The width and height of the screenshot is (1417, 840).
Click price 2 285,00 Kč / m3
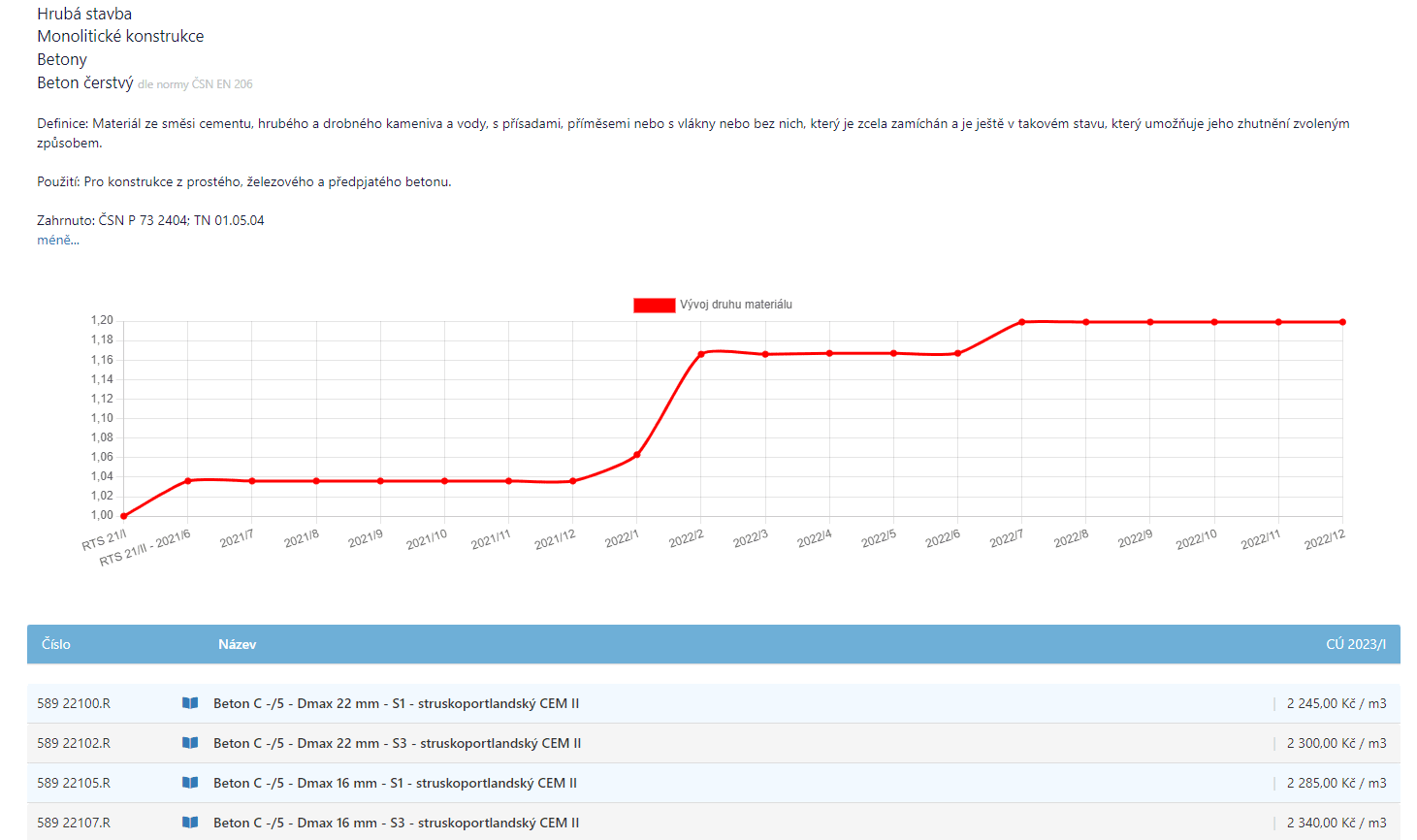[x=1336, y=783]
